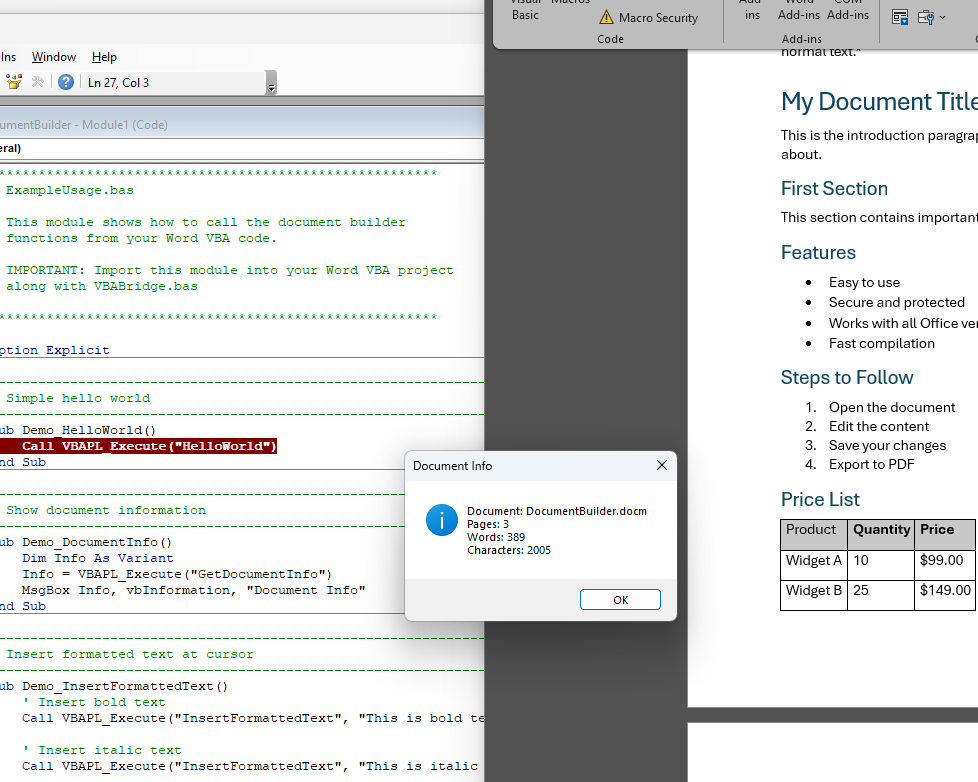Click the Macros icon in the Code group
978x782 pixels.
pyautogui.click(x=570, y=8)
